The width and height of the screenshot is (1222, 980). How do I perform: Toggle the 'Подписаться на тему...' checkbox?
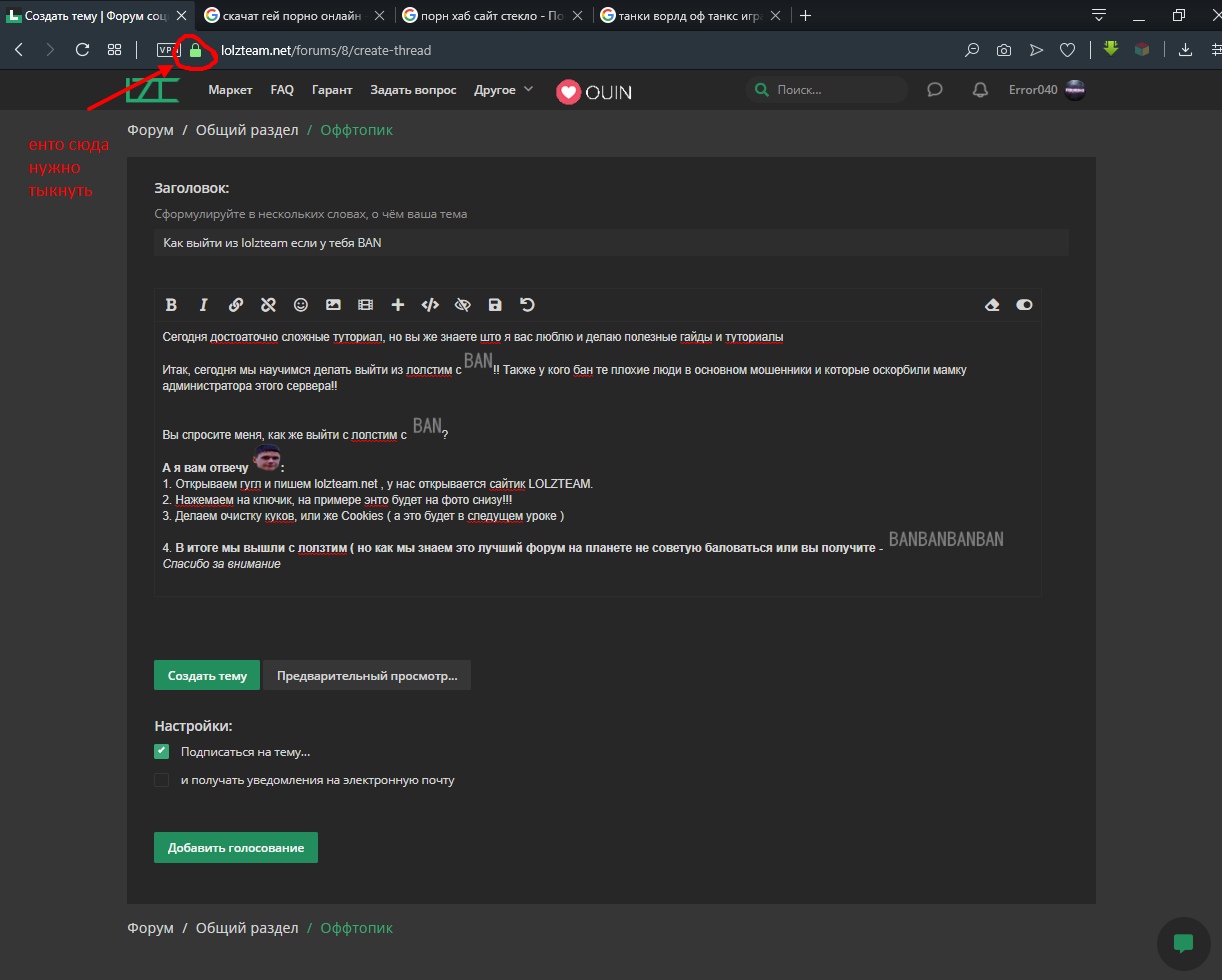tap(162, 751)
